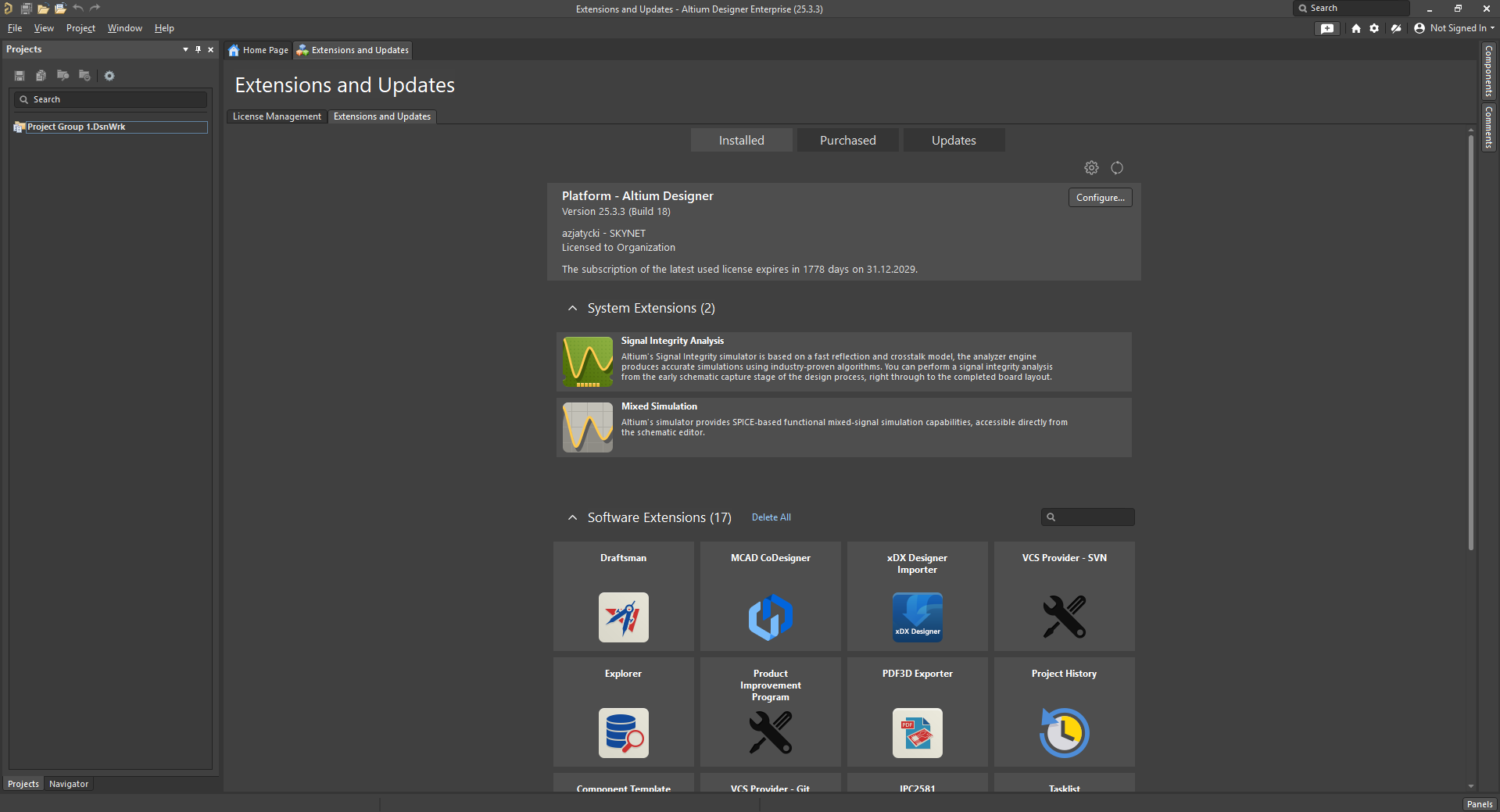The image size is (1500, 812).
Task: Click the Project History clock icon
Action: point(1065,733)
